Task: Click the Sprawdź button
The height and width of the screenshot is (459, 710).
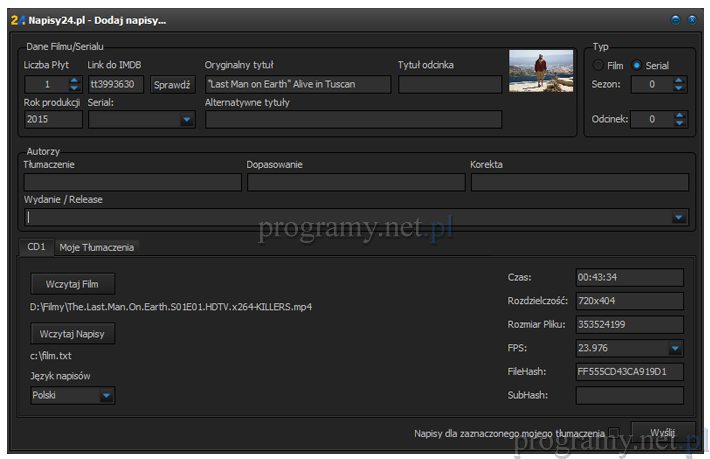Action: coord(173,85)
